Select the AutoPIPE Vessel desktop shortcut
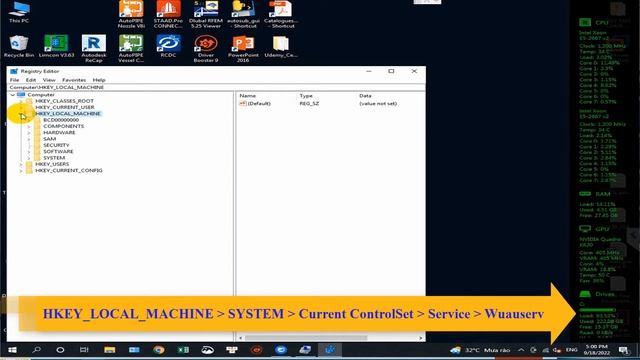Image resolution: width=640 pixels, height=360 pixels. point(131,48)
